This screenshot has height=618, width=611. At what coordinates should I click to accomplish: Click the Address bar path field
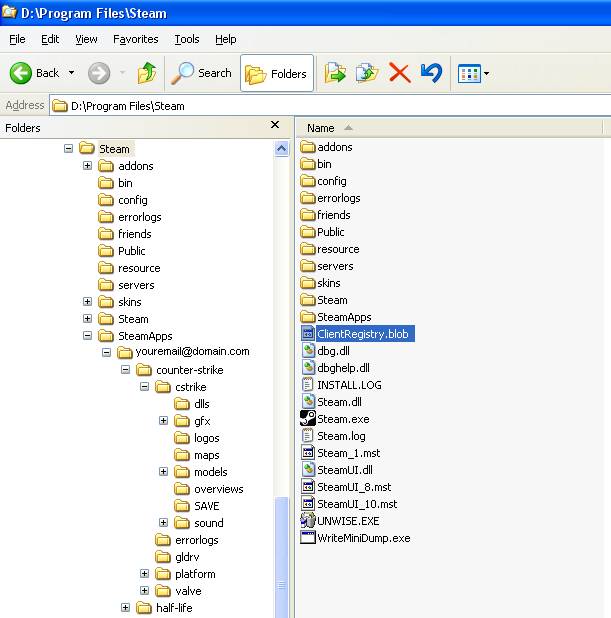click(x=330, y=106)
